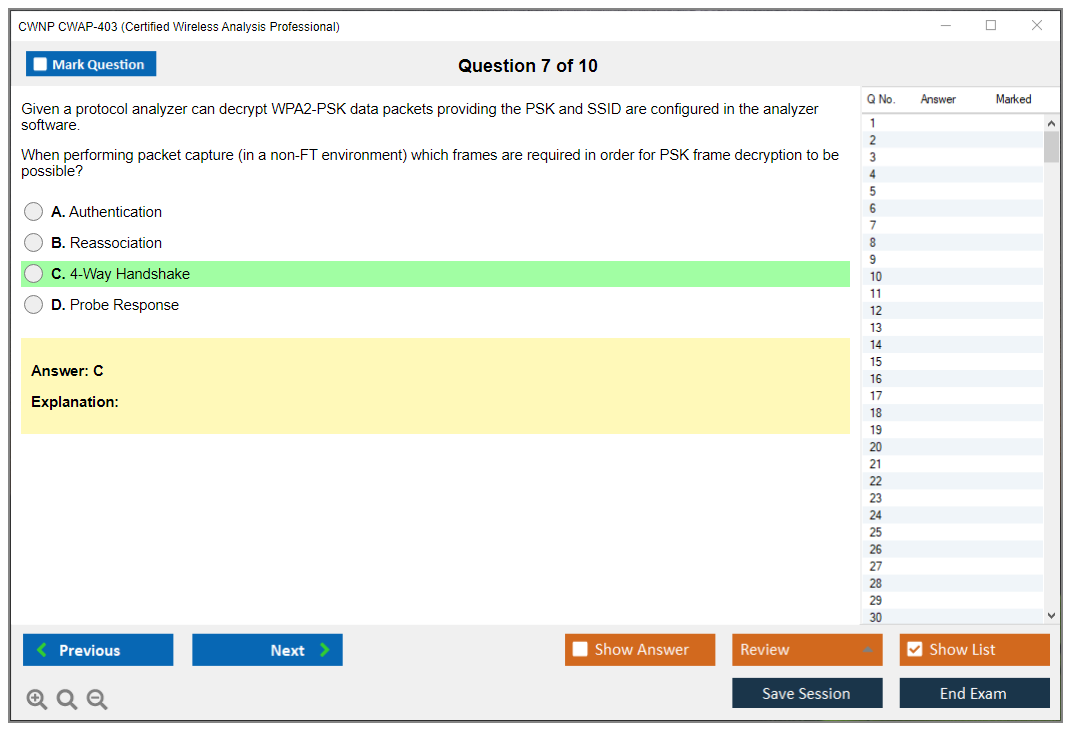Close the exam window
The height and width of the screenshot is (735, 1075).
click(1037, 26)
